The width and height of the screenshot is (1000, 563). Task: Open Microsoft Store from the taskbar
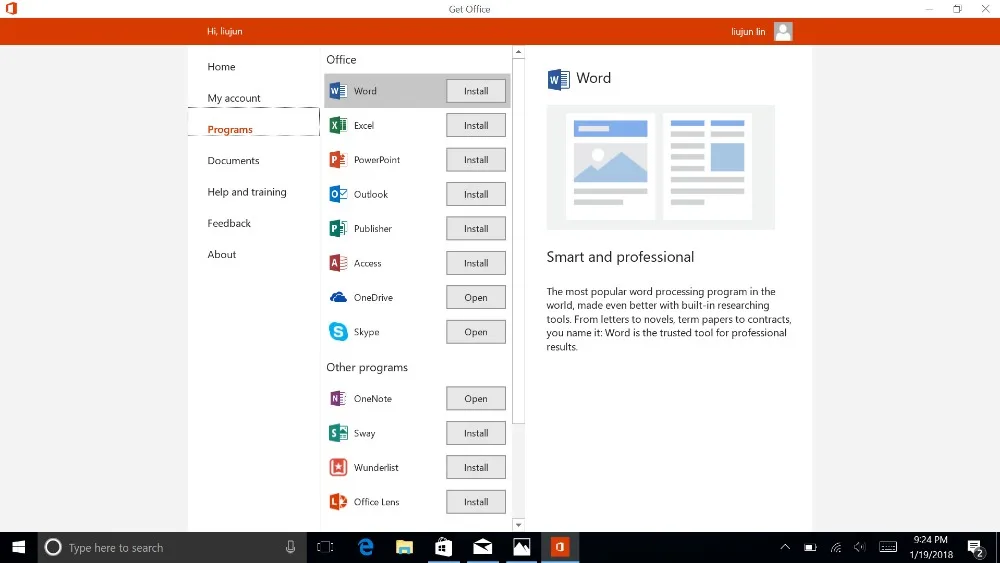[x=443, y=547]
